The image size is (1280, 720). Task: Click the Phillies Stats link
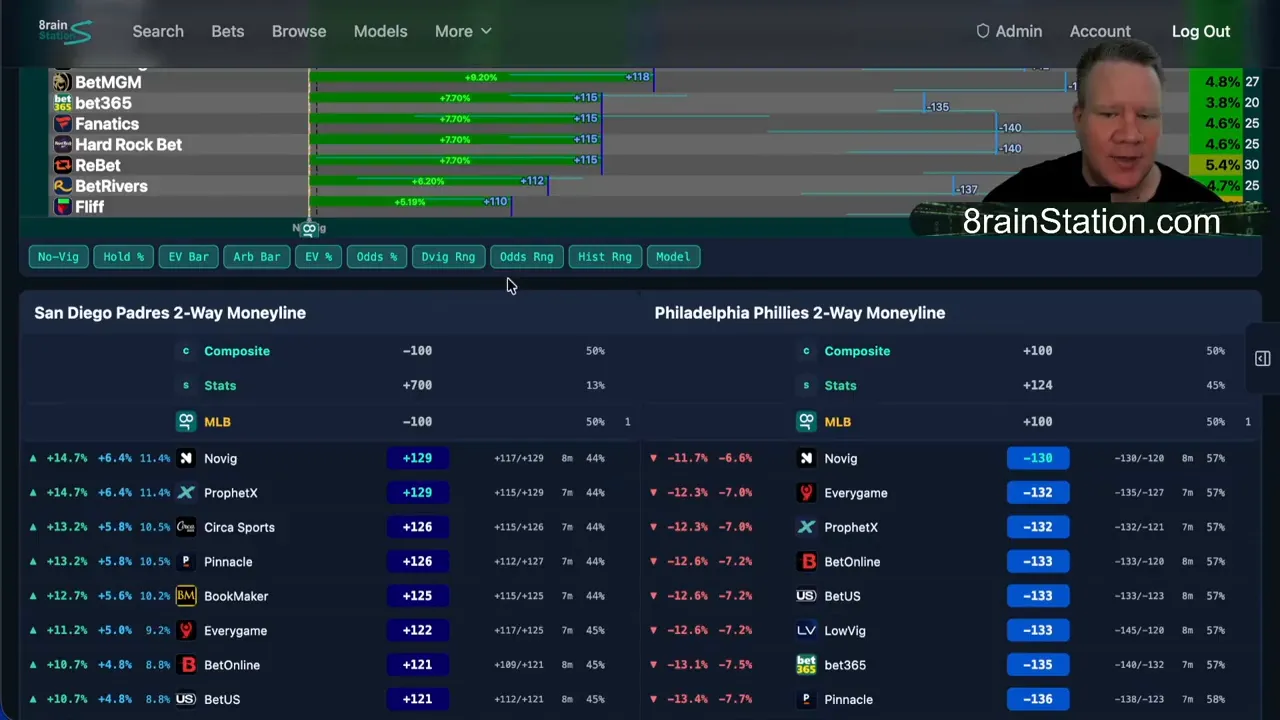[x=840, y=385]
